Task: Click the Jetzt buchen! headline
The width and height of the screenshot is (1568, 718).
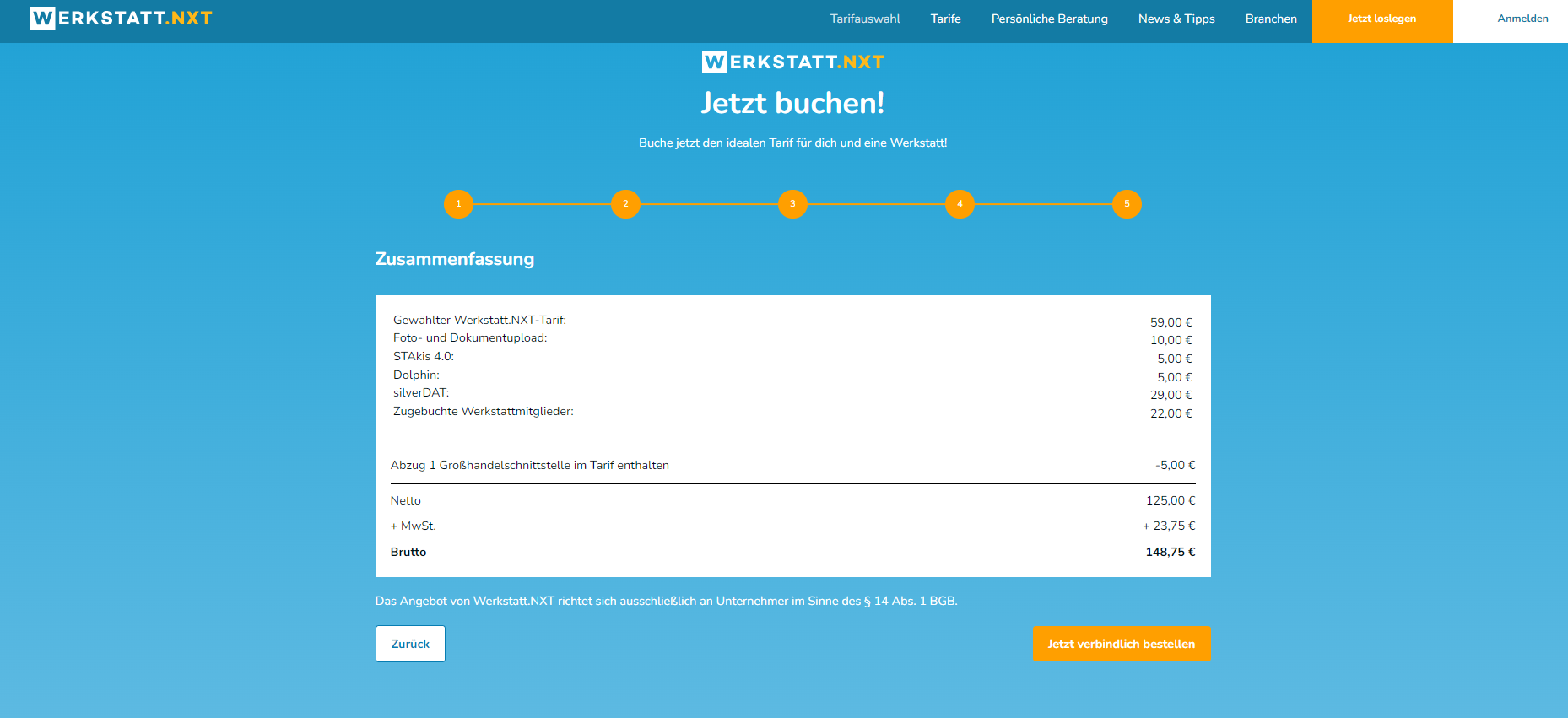Action: click(792, 103)
